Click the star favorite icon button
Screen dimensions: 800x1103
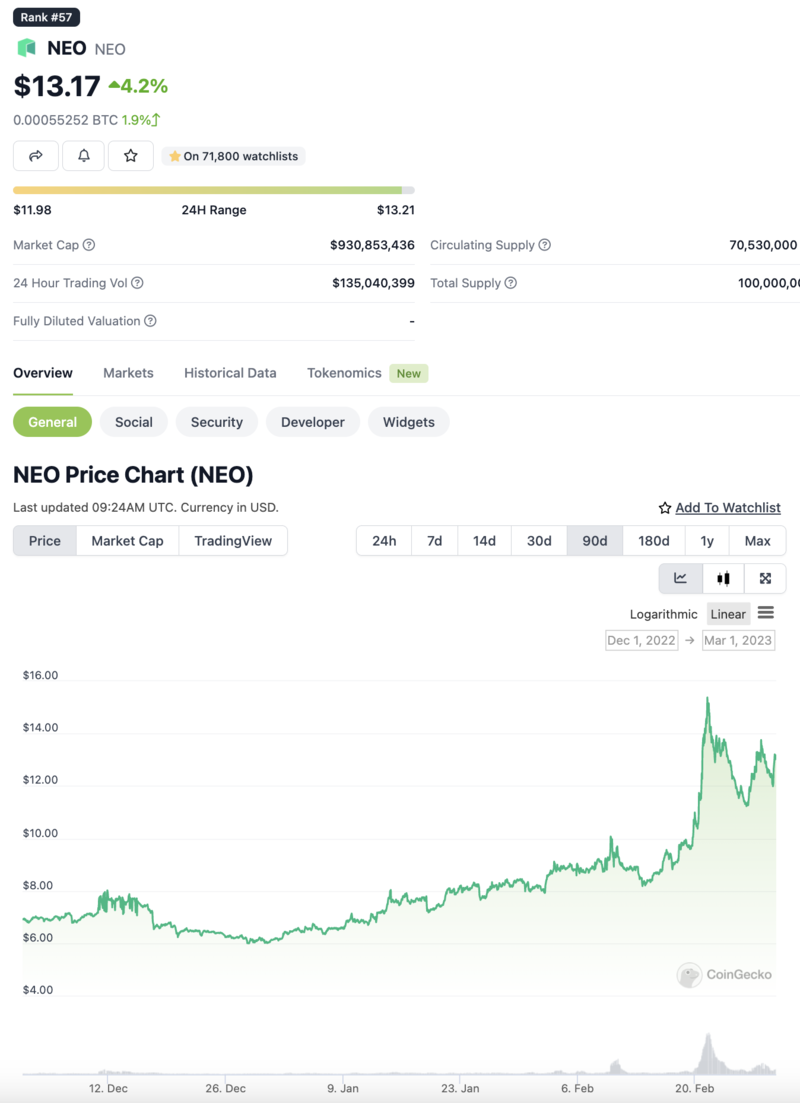click(x=131, y=156)
